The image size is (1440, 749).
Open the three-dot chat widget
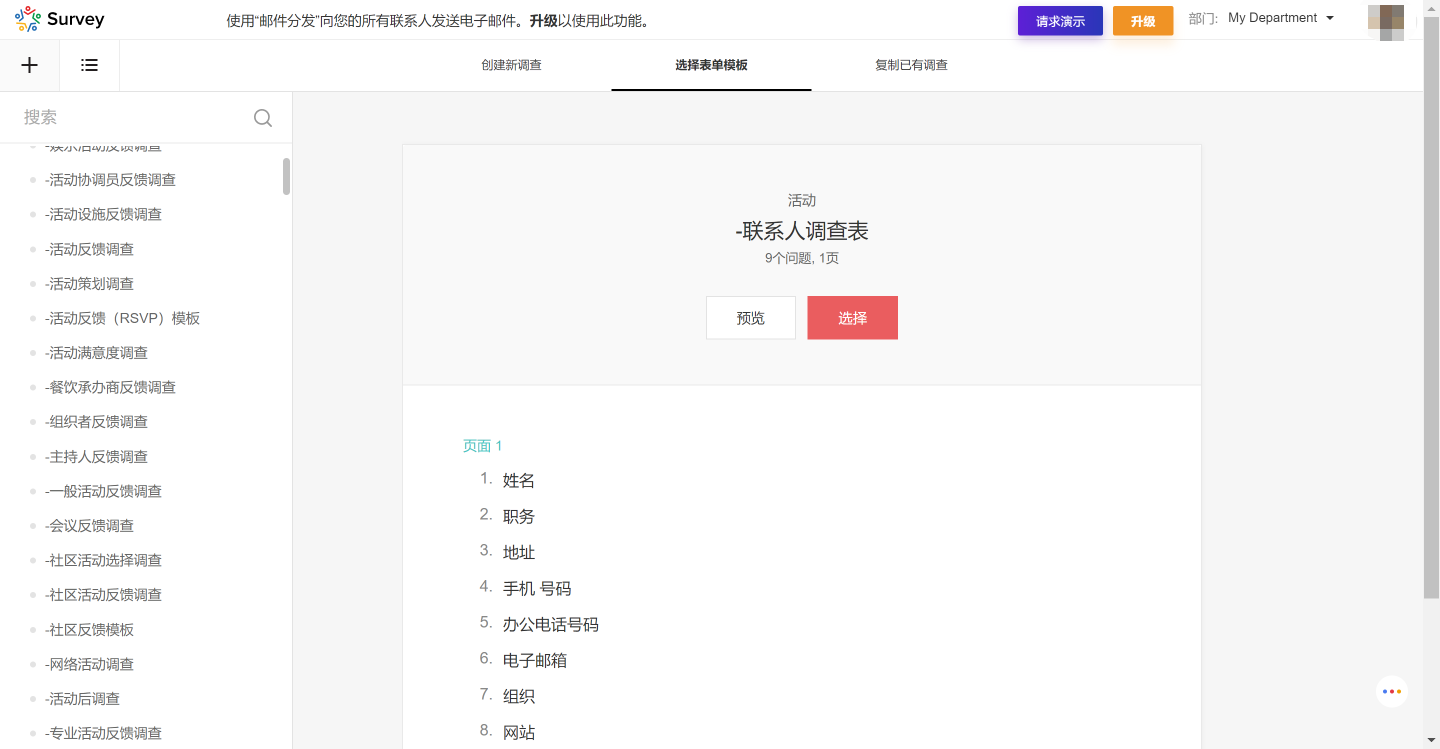tap(1391, 691)
